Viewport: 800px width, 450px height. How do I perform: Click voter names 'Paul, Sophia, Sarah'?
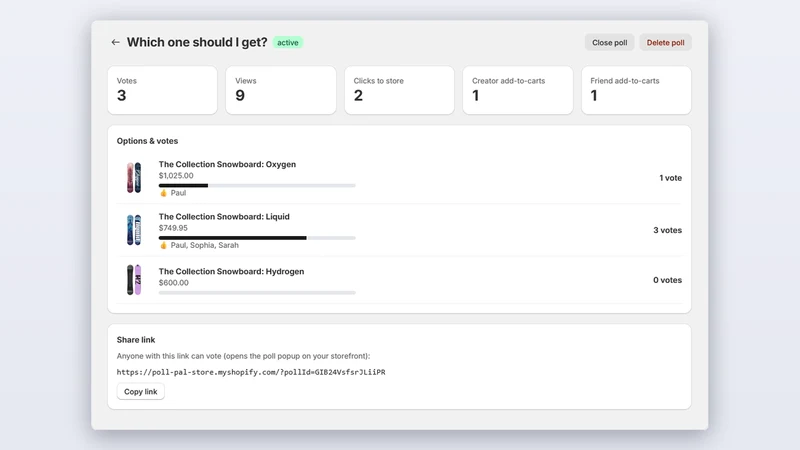pos(205,245)
